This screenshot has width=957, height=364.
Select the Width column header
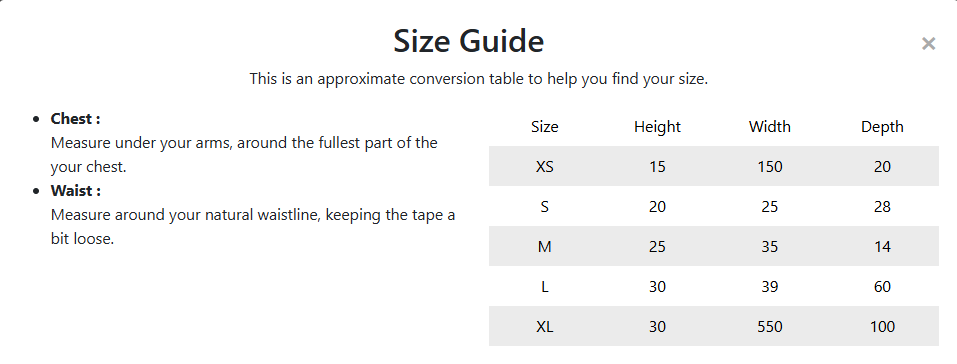pyautogui.click(x=770, y=126)
